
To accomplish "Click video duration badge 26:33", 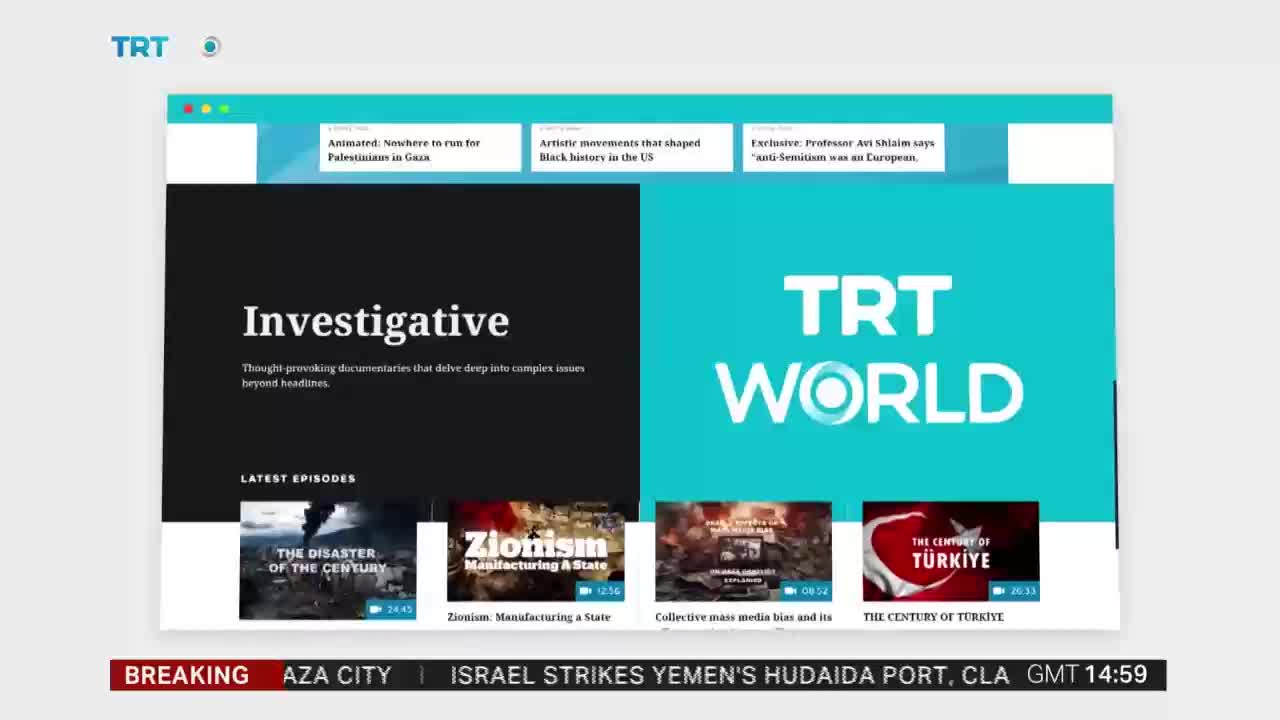I will click(x=1015, y=591).
